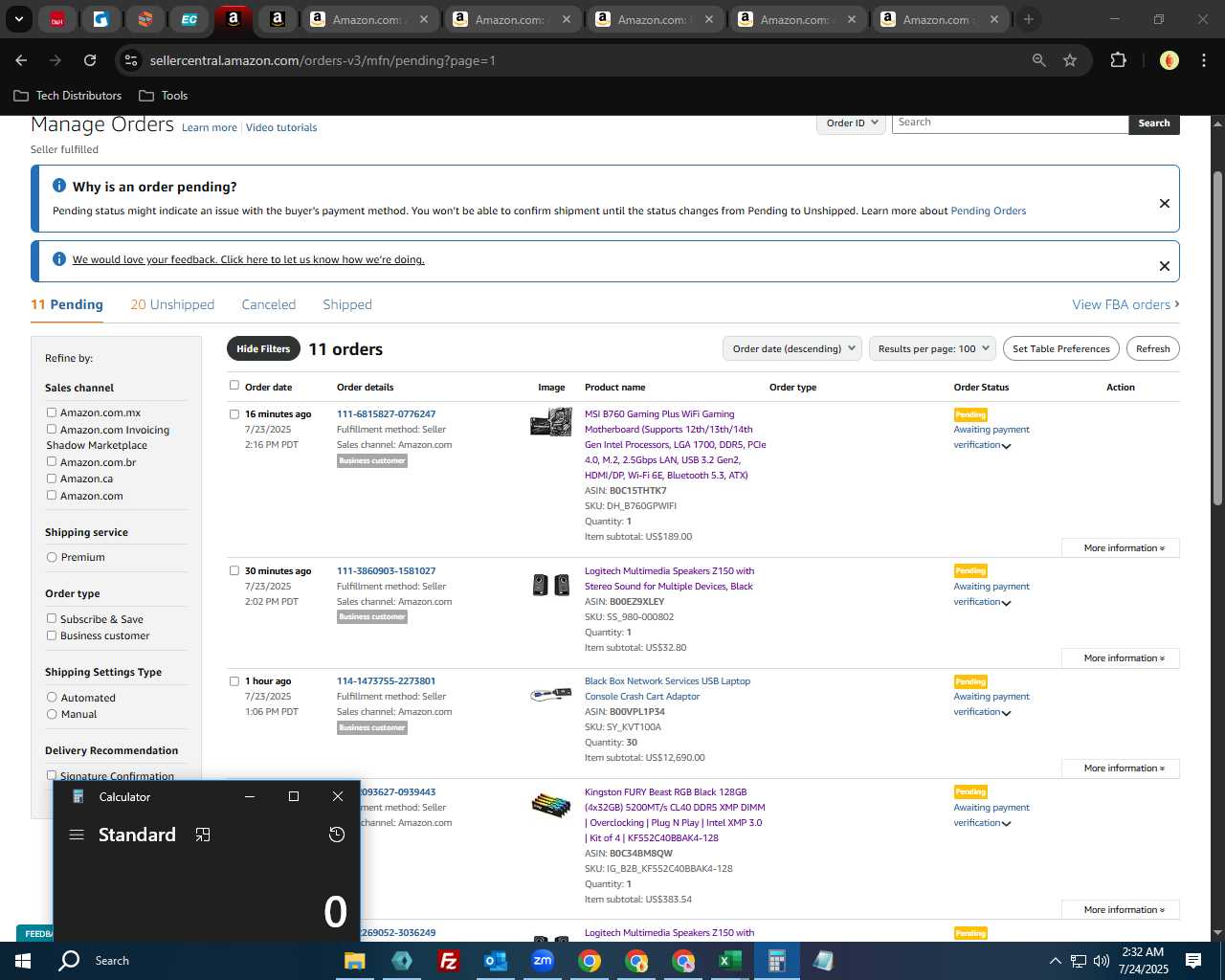View site information icon beside the URL

[x=131, y=60]
